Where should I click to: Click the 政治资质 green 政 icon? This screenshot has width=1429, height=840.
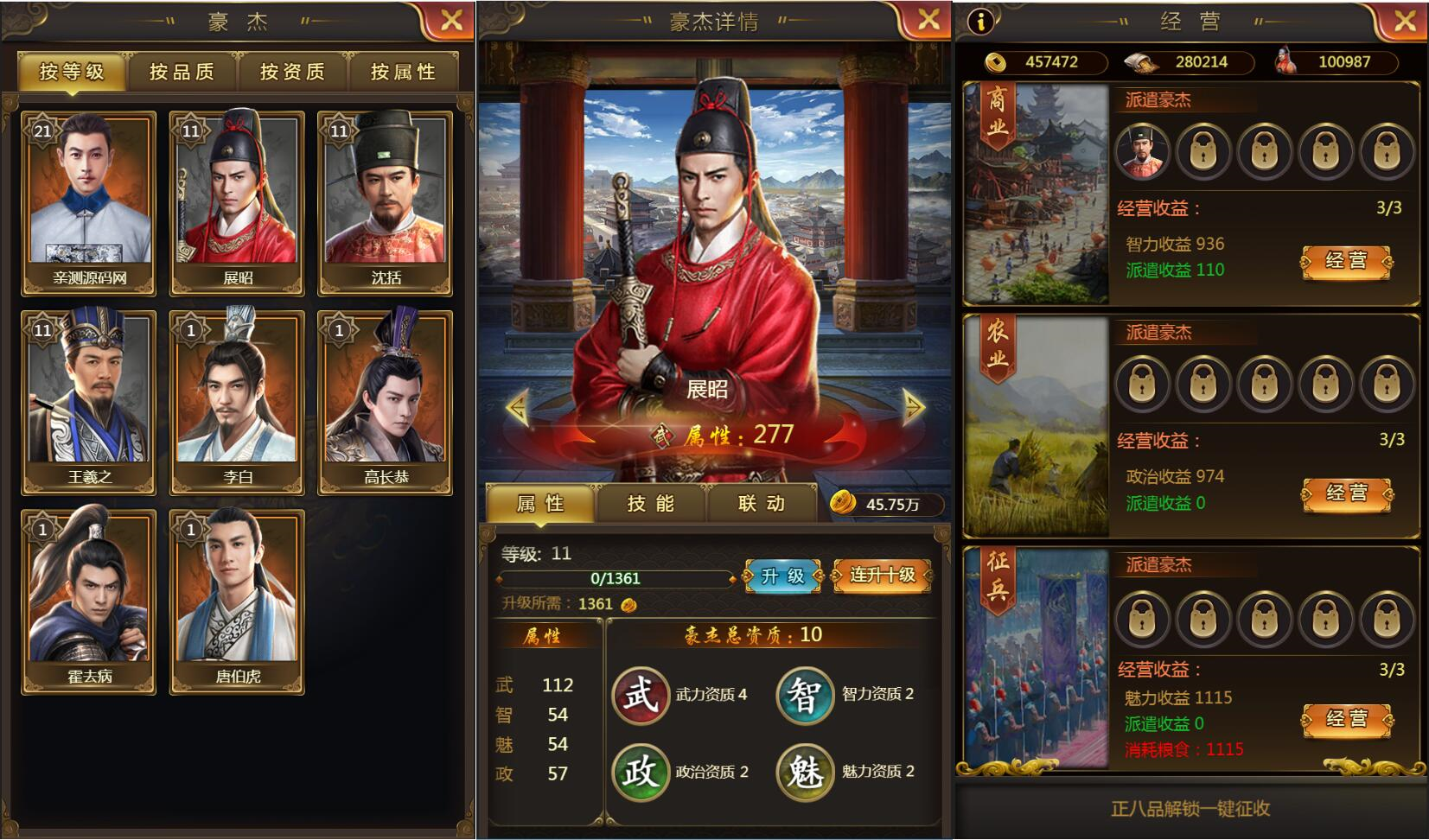click(641, 772)
